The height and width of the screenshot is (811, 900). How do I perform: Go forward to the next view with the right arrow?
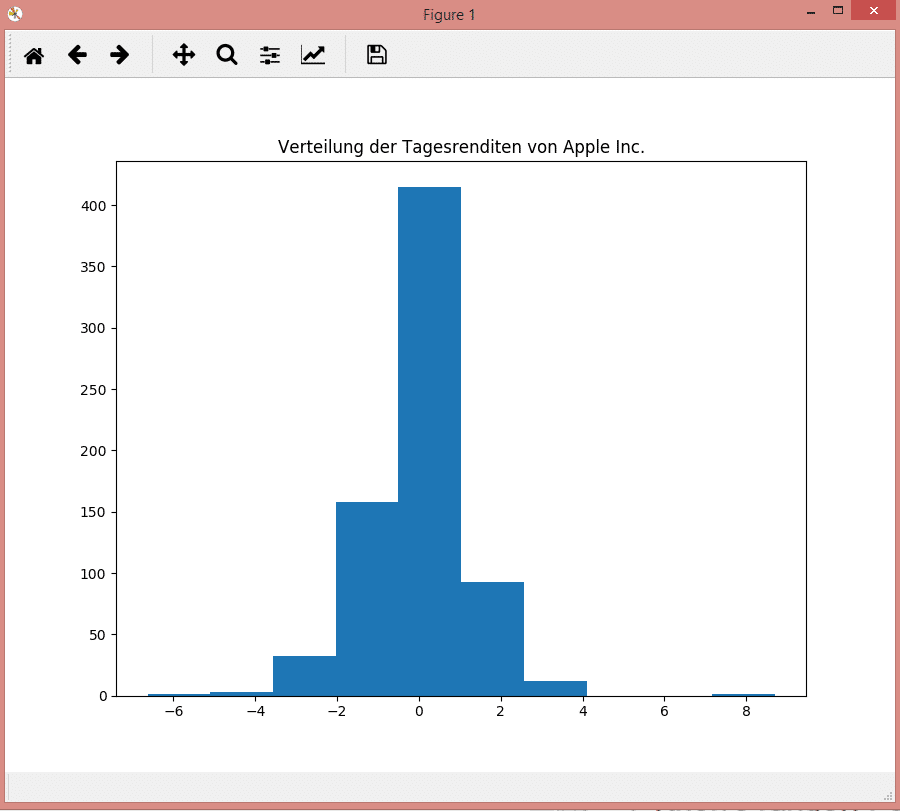click(x=119, y=55)
